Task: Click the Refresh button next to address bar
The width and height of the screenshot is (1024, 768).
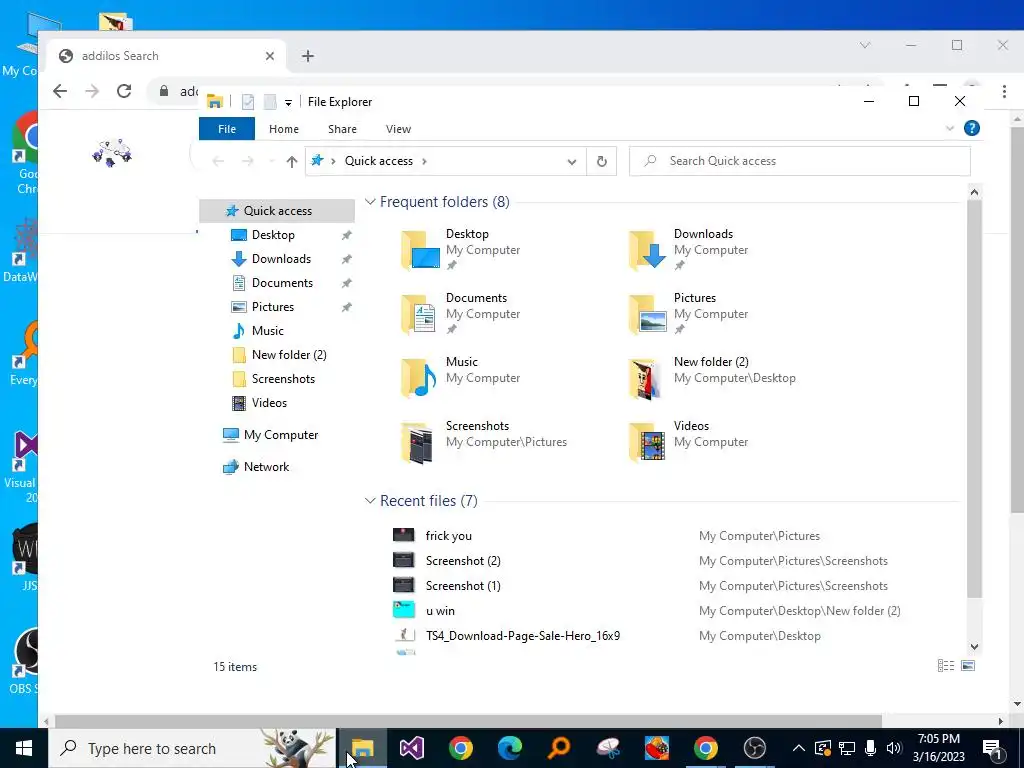Action: (601, 161)
